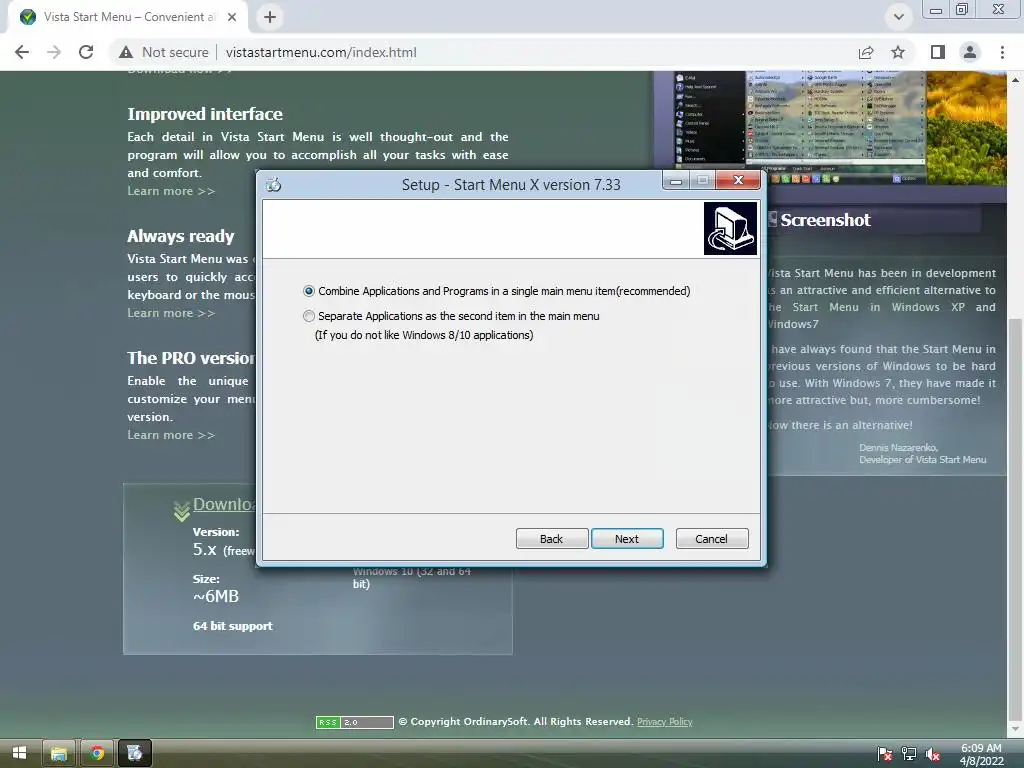
Task: Open the Windows Start button
Action: [x=19, y=753]
